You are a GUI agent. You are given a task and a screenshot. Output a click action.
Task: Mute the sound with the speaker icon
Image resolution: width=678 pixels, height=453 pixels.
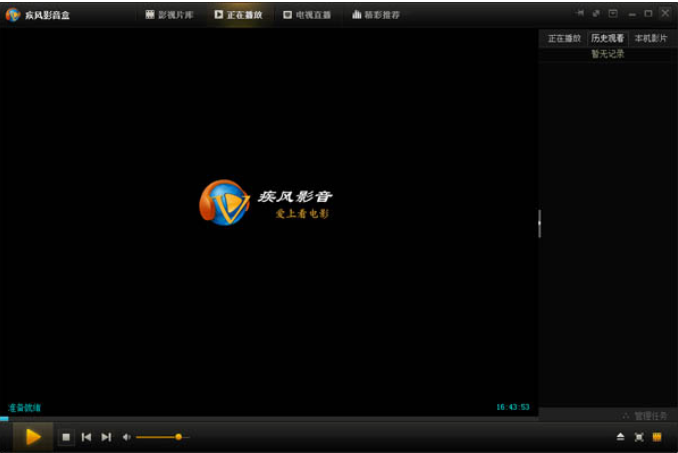coord(126,437)
